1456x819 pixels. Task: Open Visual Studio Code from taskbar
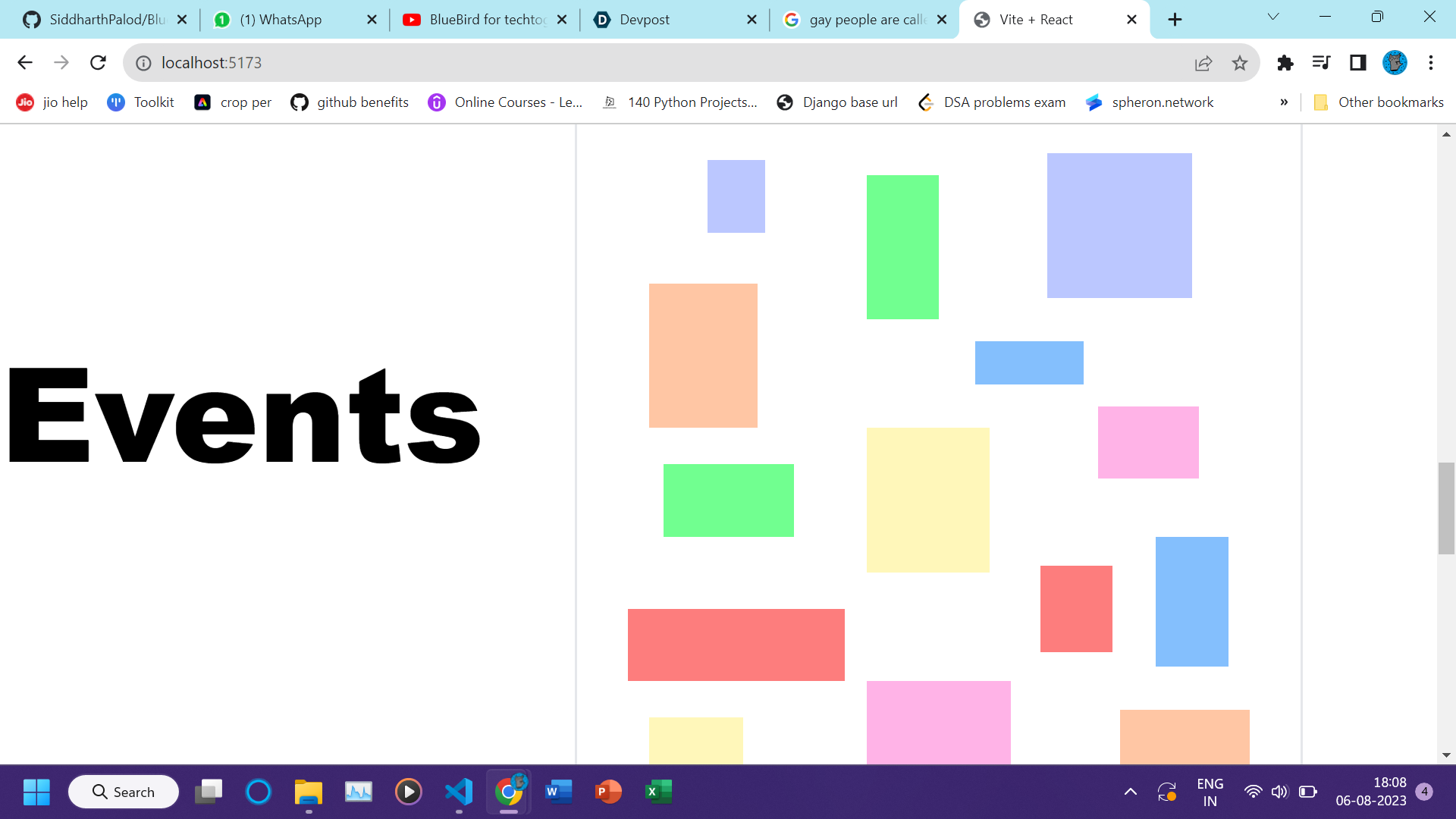459,792
